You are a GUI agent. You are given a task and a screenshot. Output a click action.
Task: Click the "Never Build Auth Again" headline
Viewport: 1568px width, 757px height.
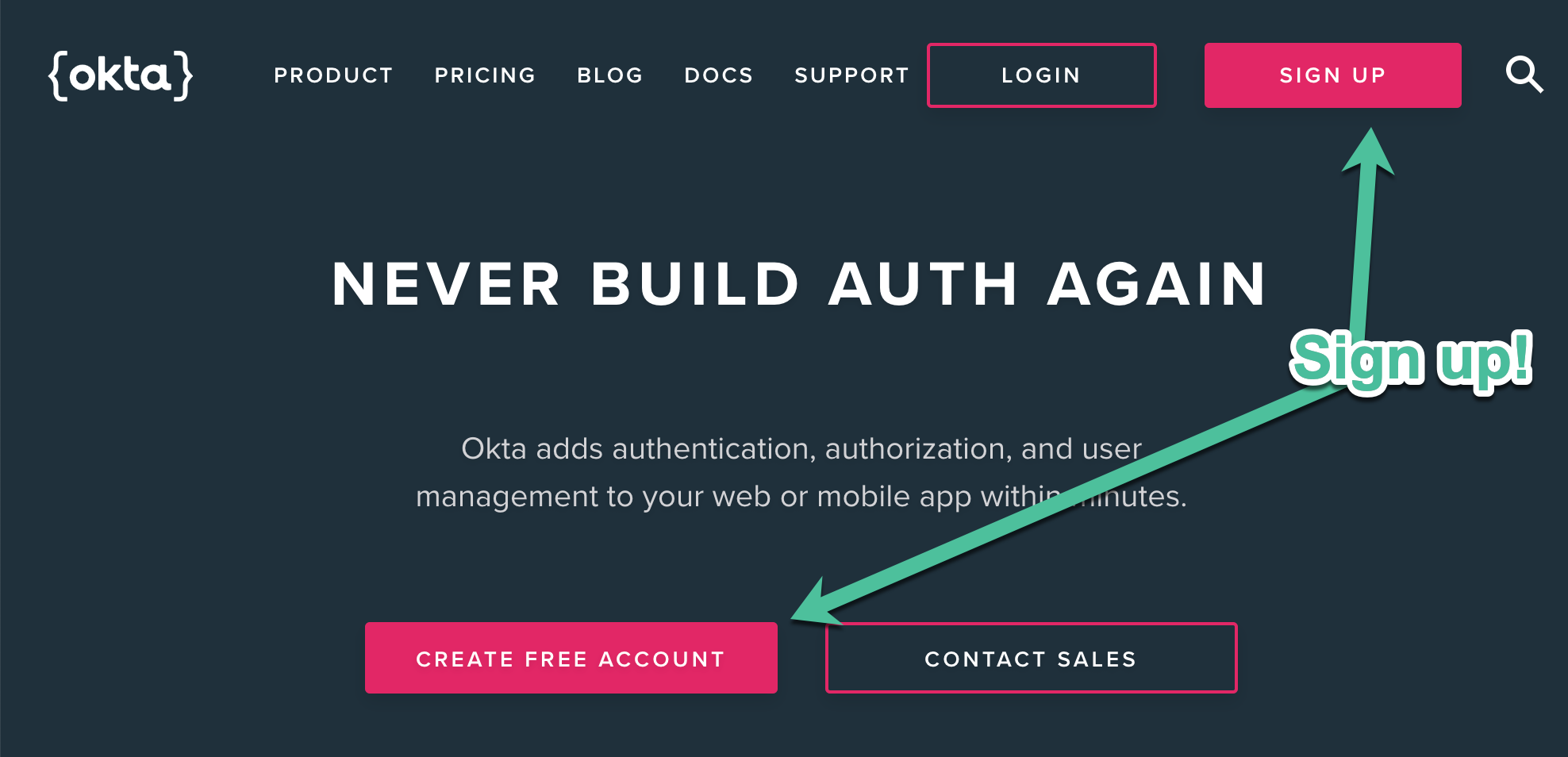(799, 284)
